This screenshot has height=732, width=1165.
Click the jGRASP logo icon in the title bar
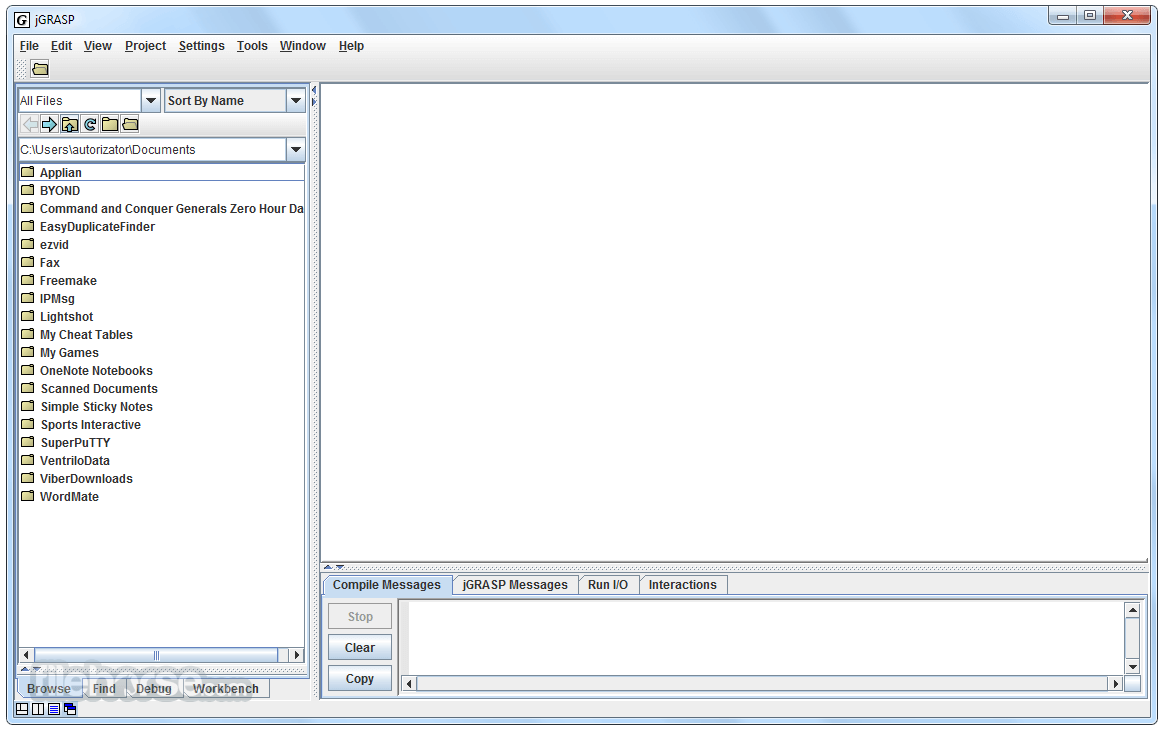tap(22, 19)
